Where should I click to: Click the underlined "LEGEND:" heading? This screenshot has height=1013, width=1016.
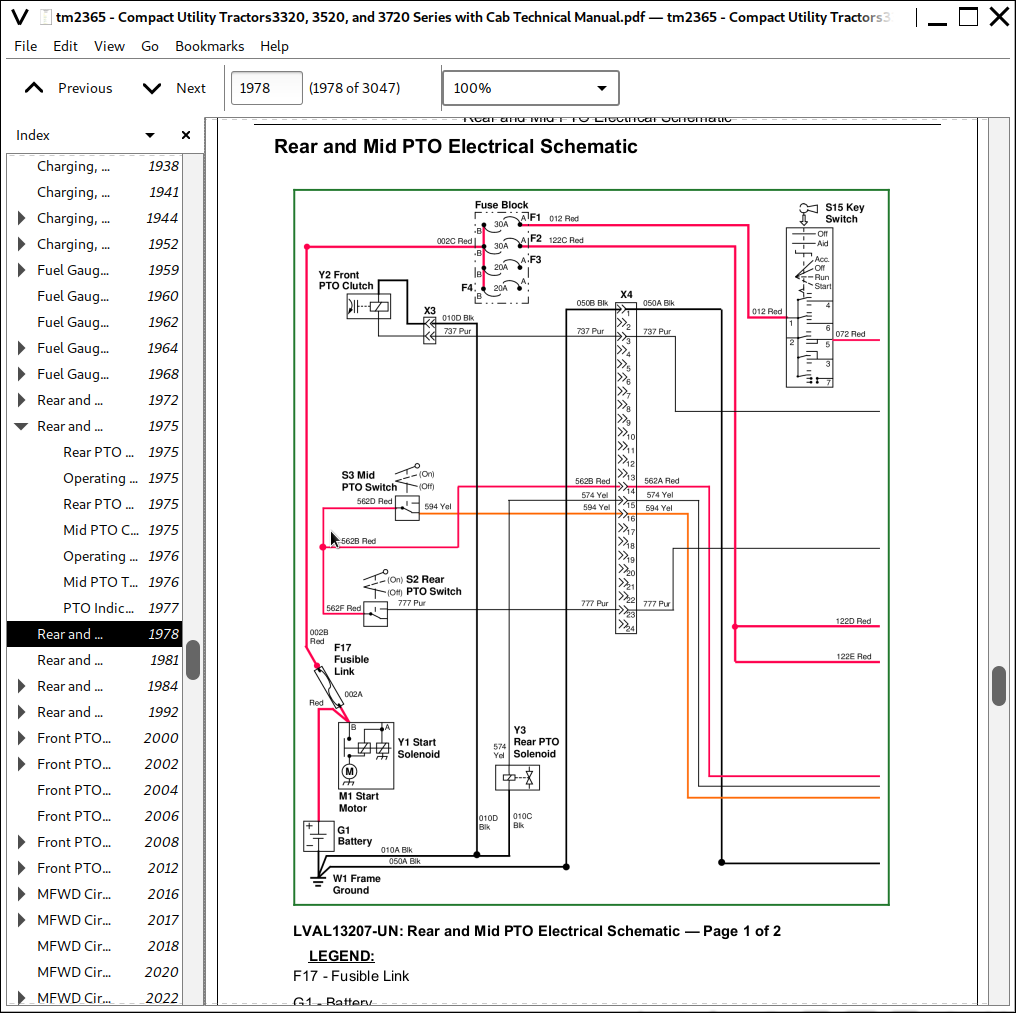(x=341, y=956)
